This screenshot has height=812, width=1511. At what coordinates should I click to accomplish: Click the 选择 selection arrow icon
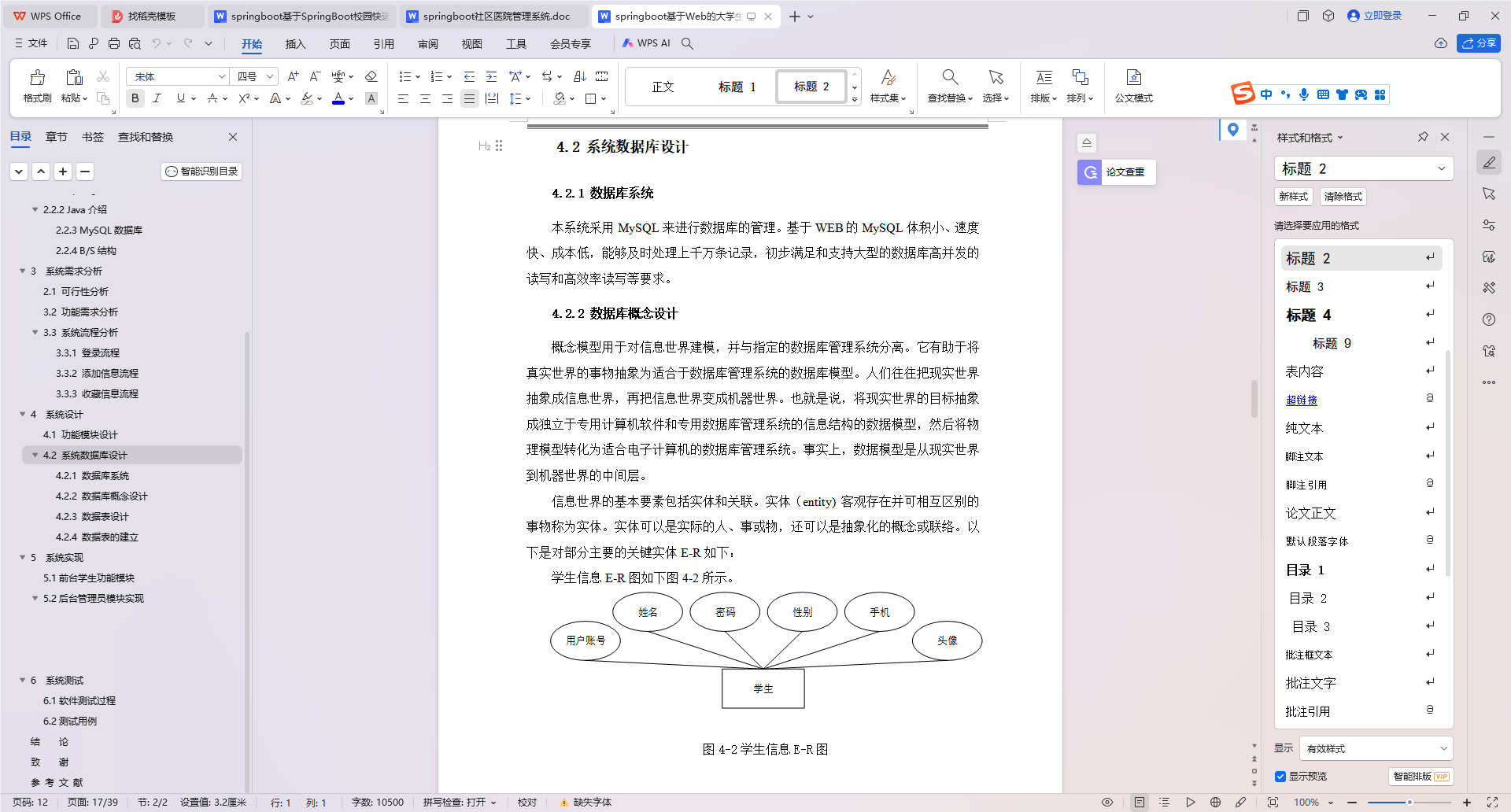point(996,77)
